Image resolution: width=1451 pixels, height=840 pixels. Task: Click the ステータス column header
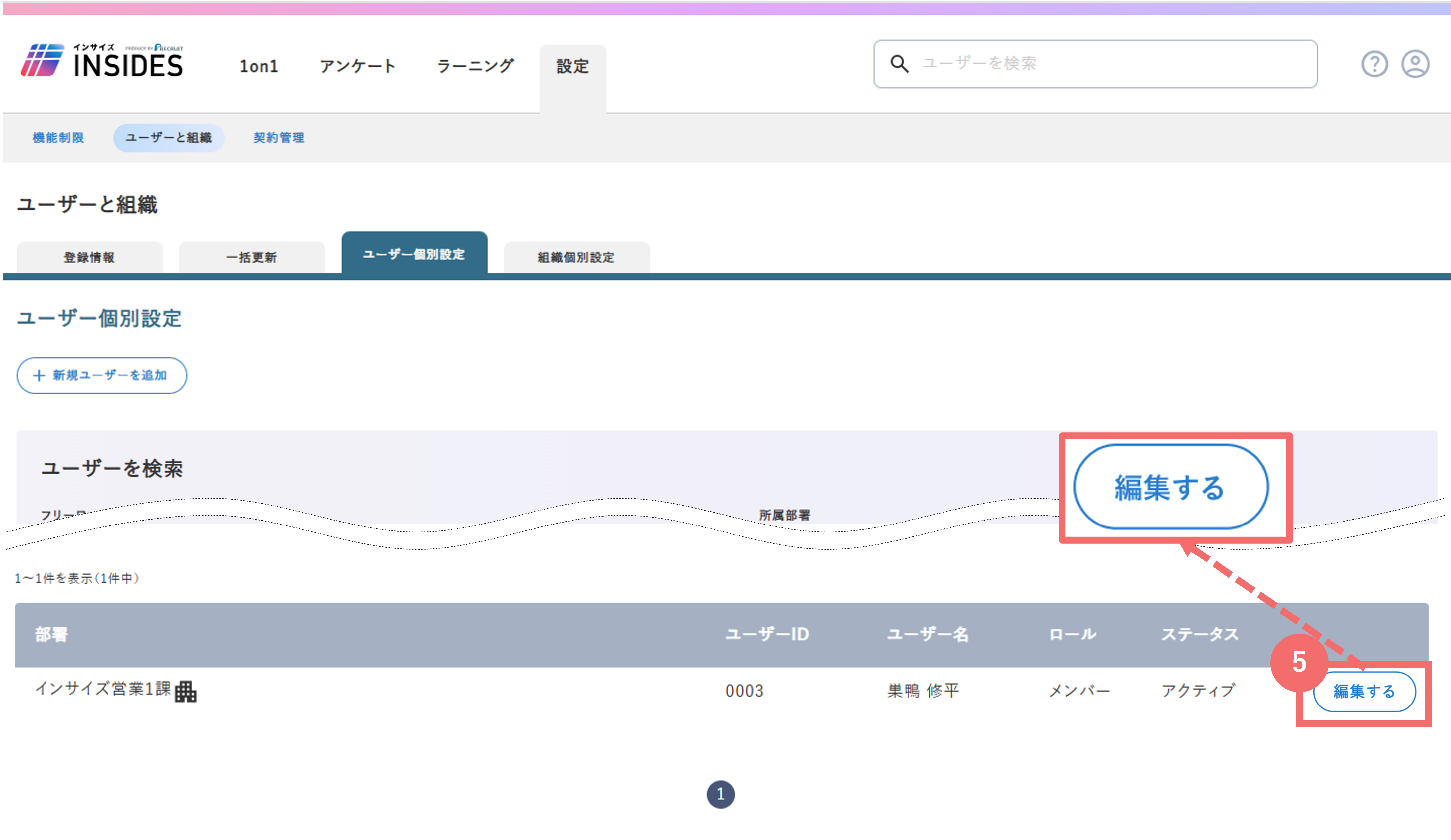pos(1199,635)
